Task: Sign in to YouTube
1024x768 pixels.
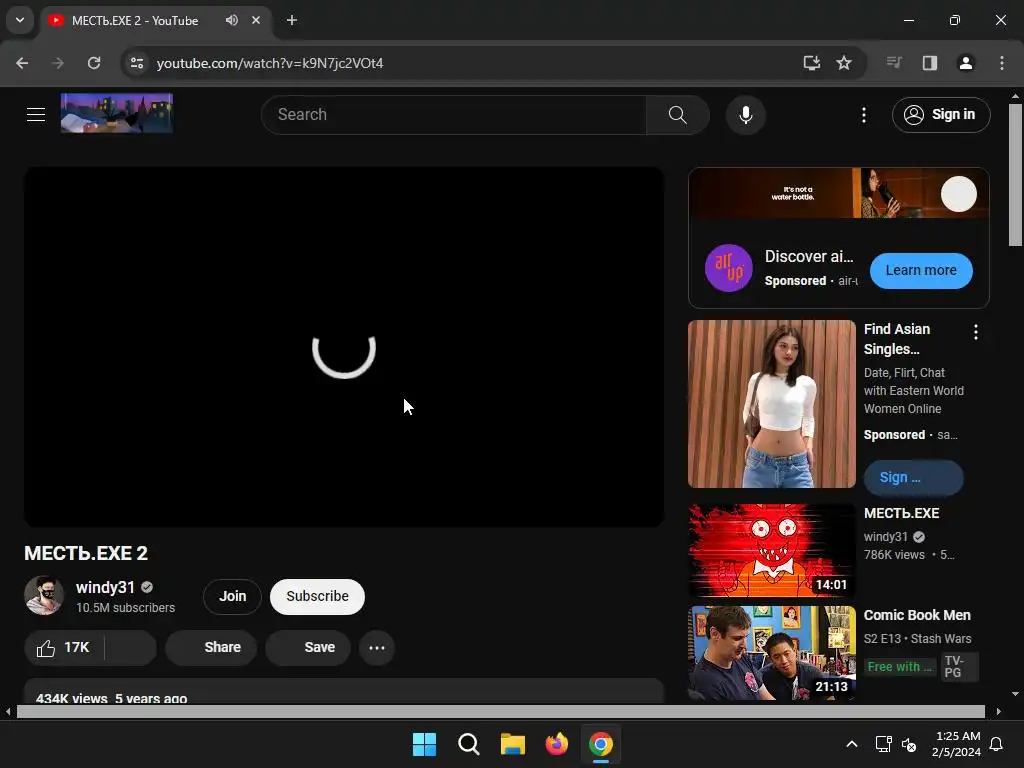Action: coord(941,115)
